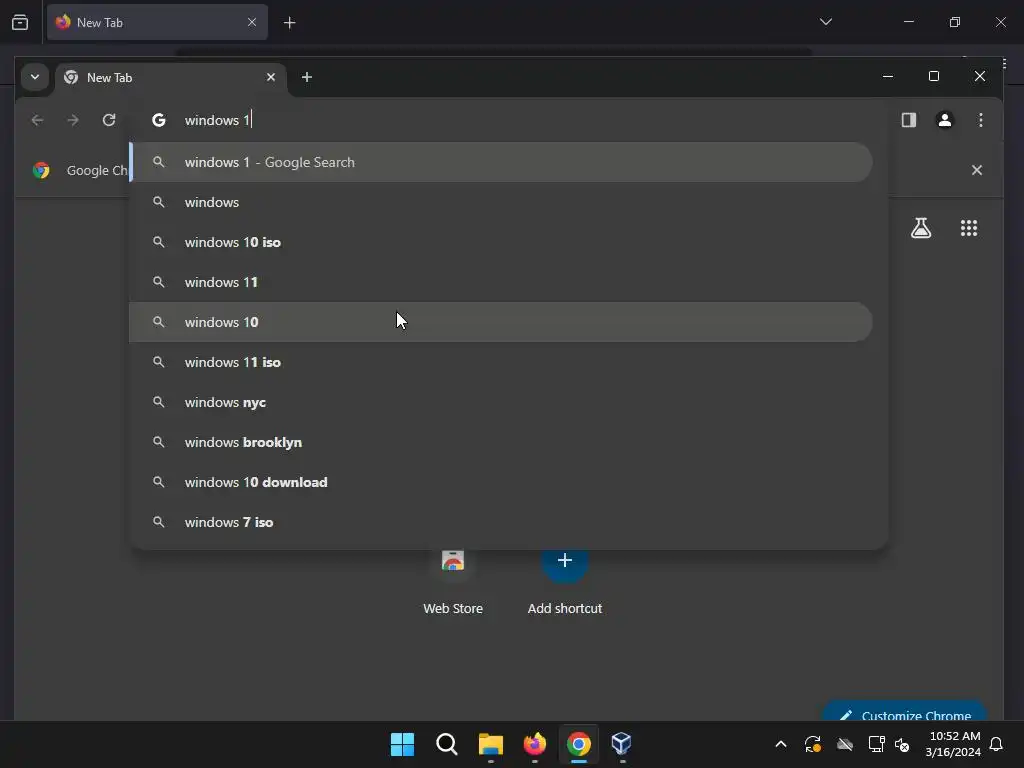This screenshot has height=768, width=1024.
Task: Choose the 'windows nyc' suggestion
Action: click(501, 402)
